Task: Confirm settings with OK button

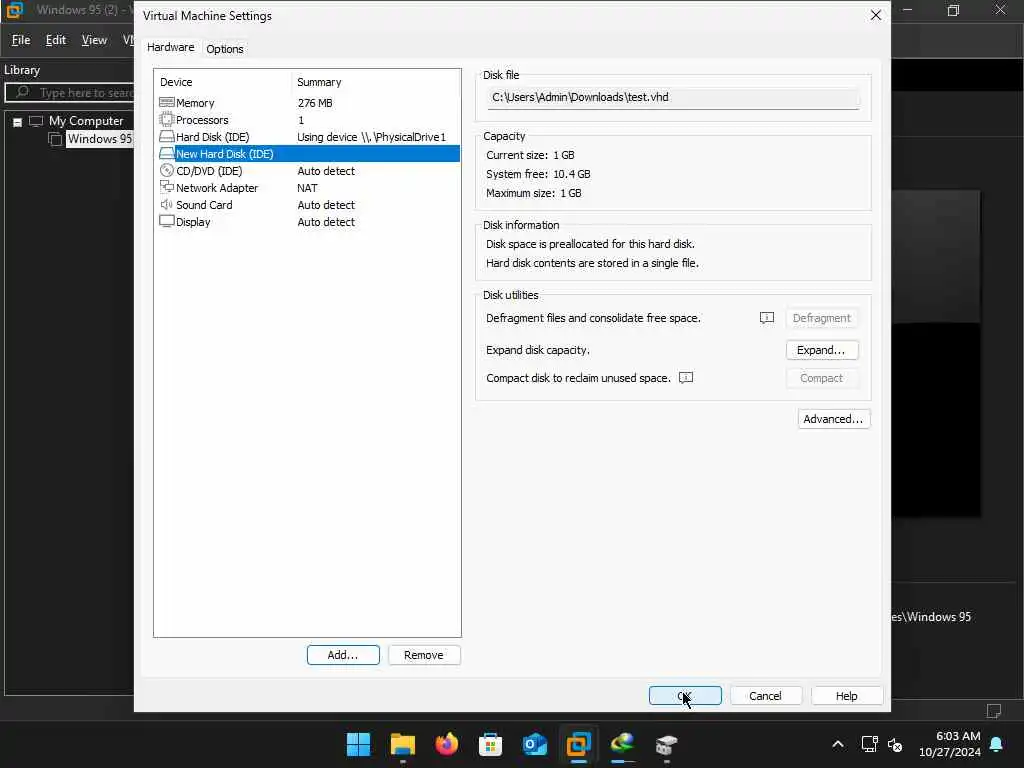Action: [685, 696]
